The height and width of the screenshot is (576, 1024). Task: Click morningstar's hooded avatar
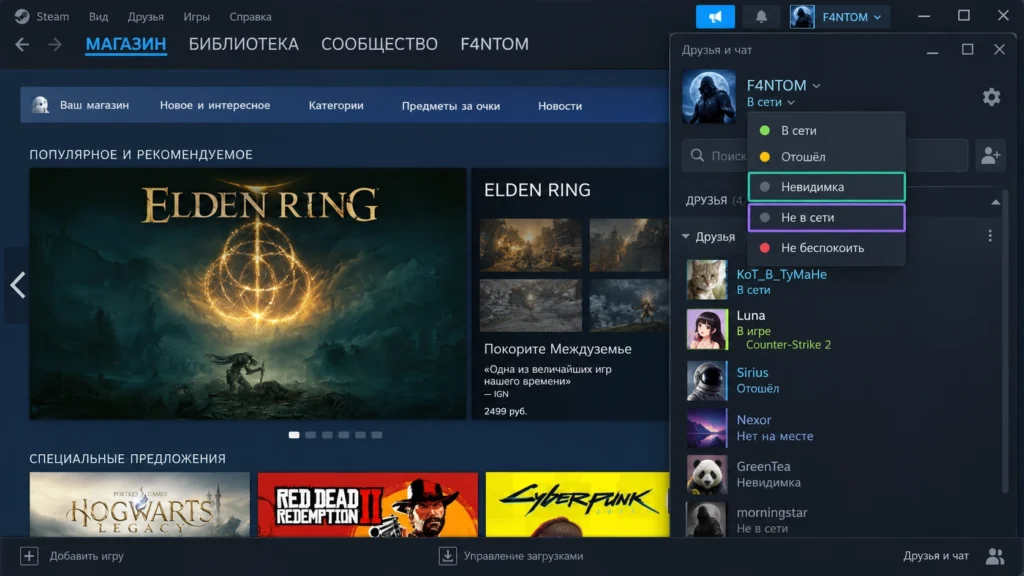point(707,520)
